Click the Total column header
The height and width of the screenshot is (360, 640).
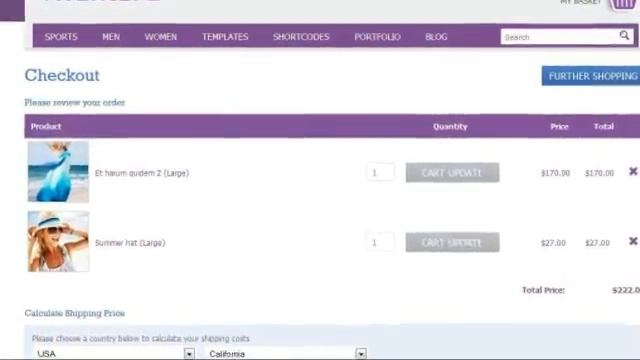(x=604, y=126)
